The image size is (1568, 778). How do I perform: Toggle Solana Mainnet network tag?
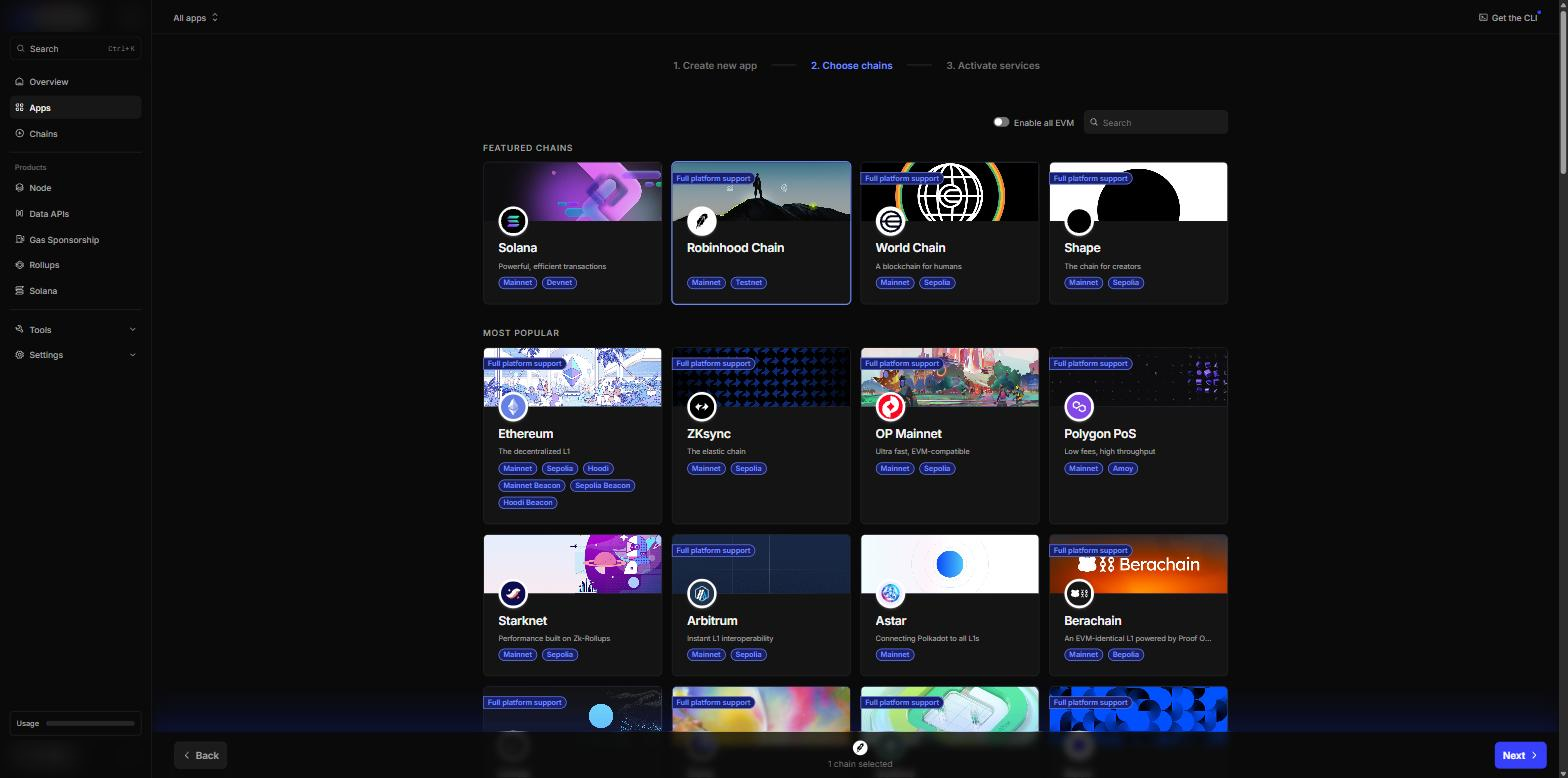[x=518, y=283]
